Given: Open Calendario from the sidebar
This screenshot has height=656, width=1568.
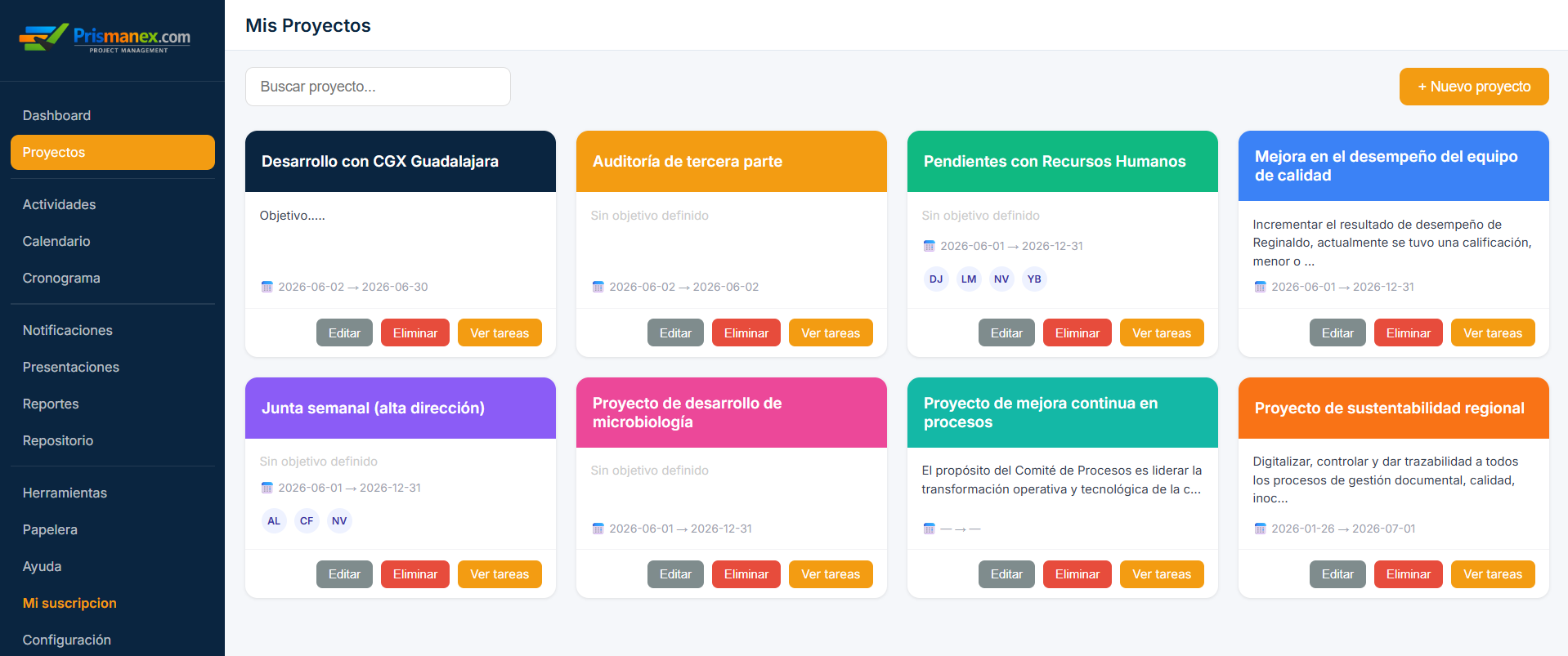Looking at the screenshot, I should (x=113, y=241).
